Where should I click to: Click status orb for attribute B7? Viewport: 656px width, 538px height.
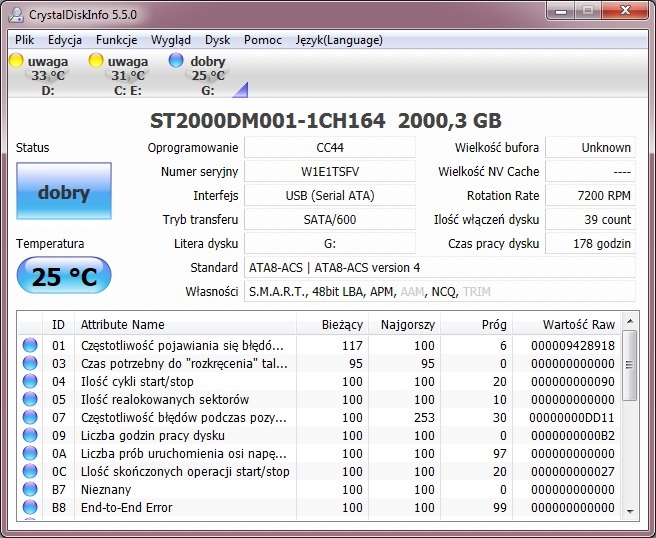coord(30,489)
